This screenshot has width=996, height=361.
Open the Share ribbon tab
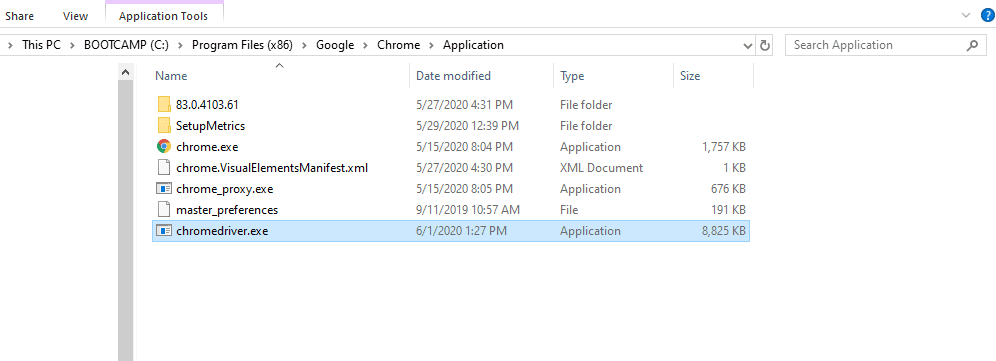point(20,17)
